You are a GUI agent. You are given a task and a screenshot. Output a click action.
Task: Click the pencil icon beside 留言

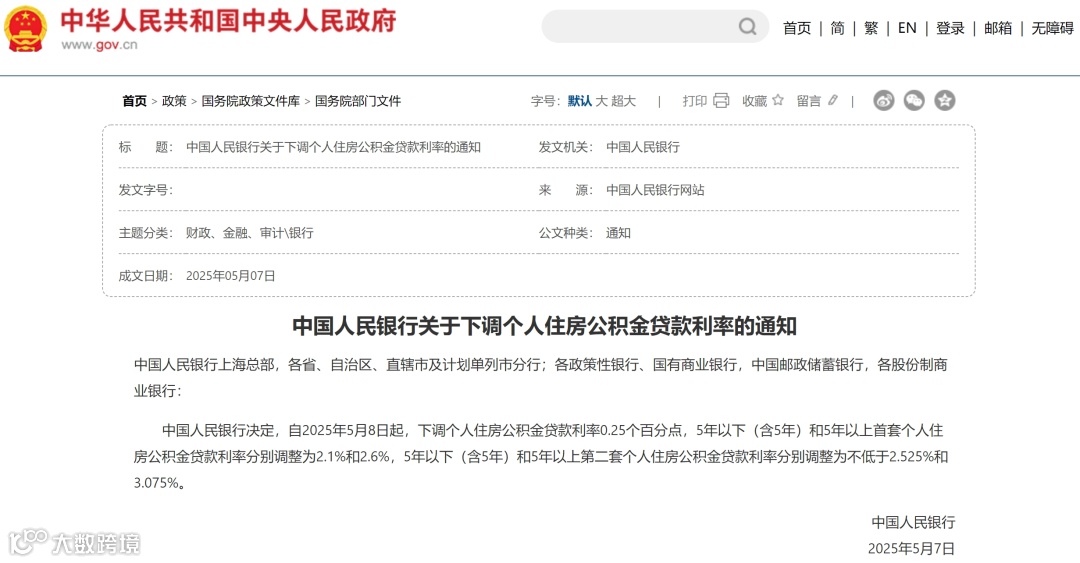pos(833,101)
